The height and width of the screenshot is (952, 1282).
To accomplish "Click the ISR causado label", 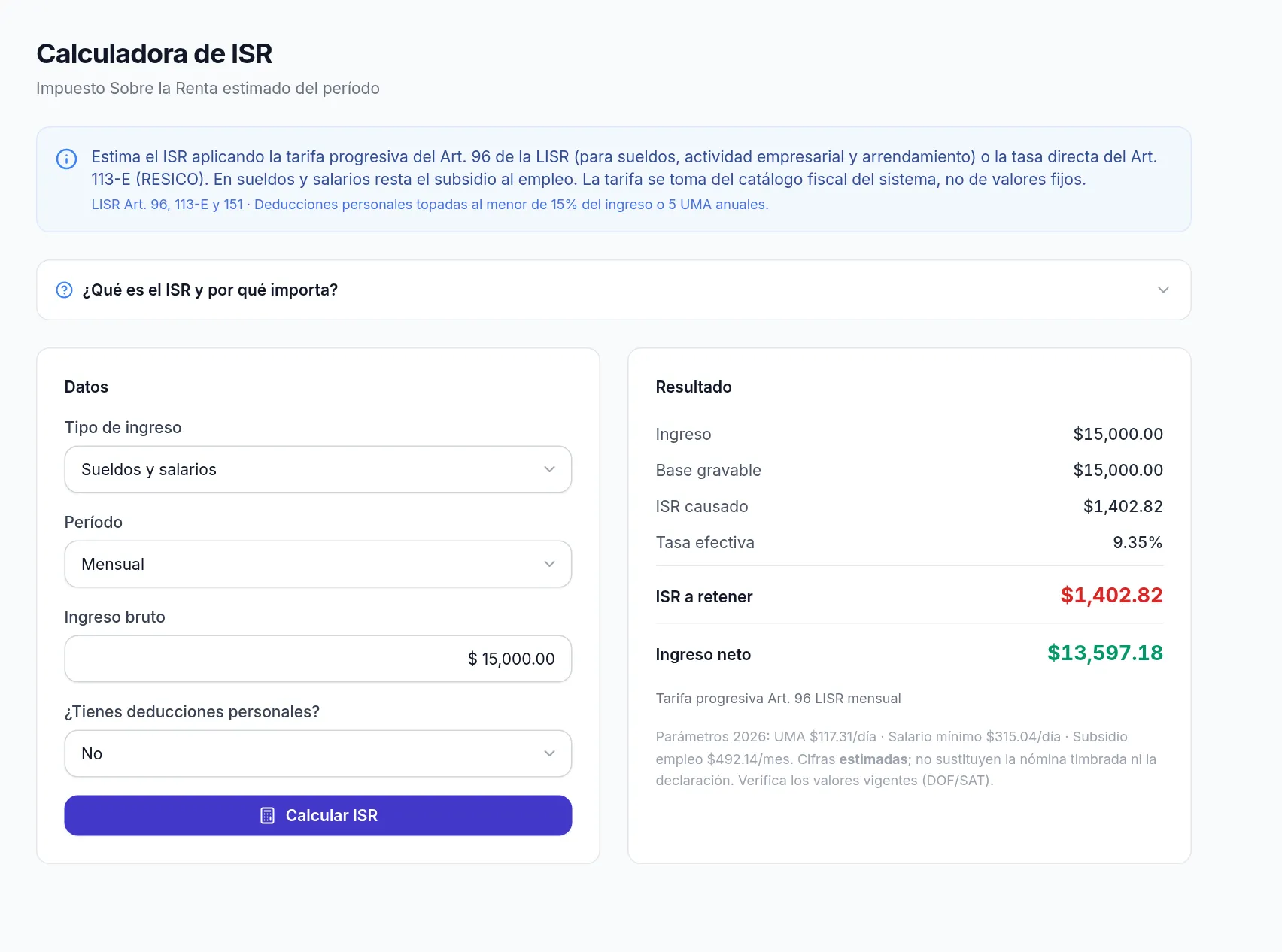I will tap(701, 506).
